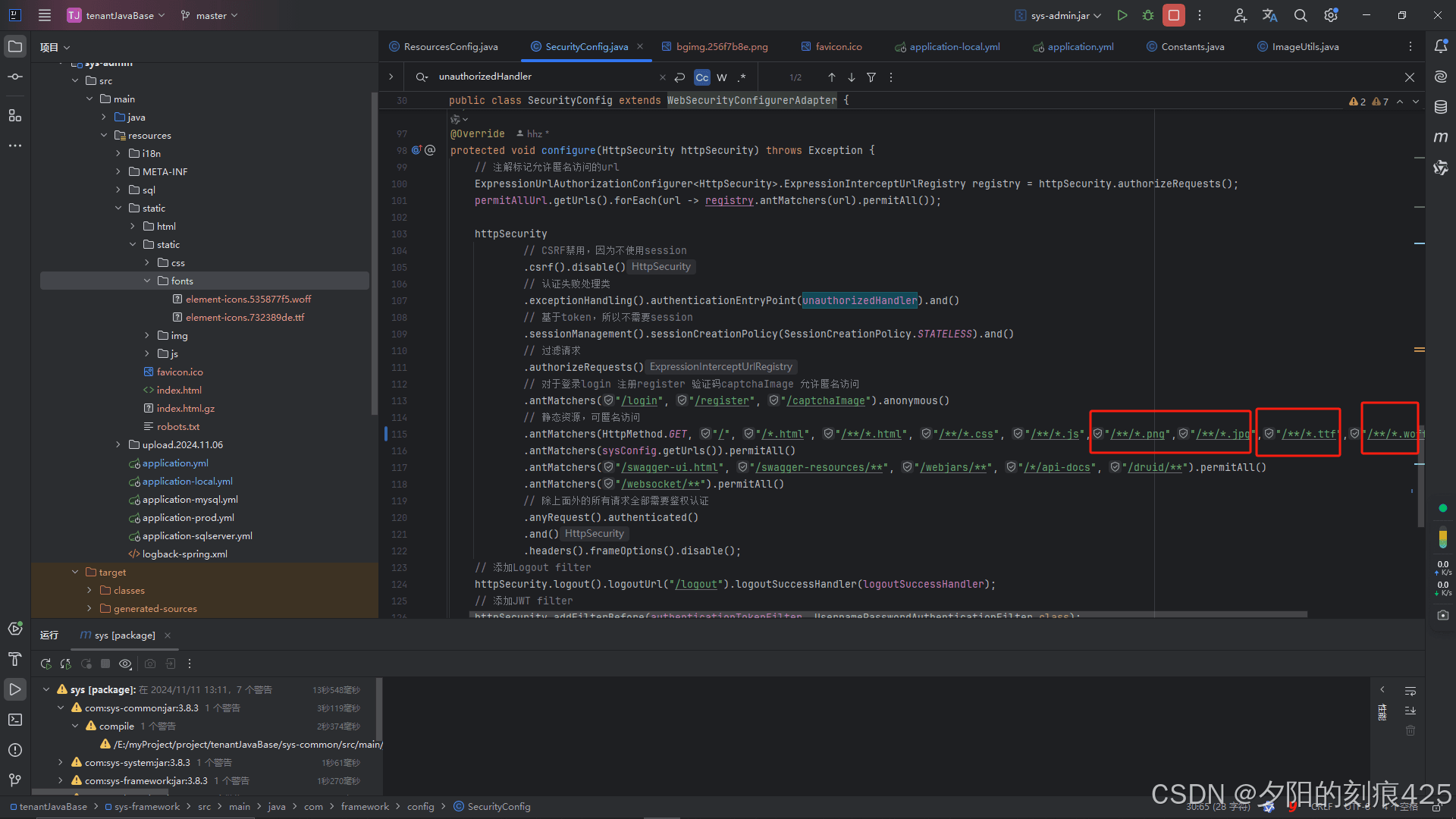Open the master branch dropdown

click(210, 15)
